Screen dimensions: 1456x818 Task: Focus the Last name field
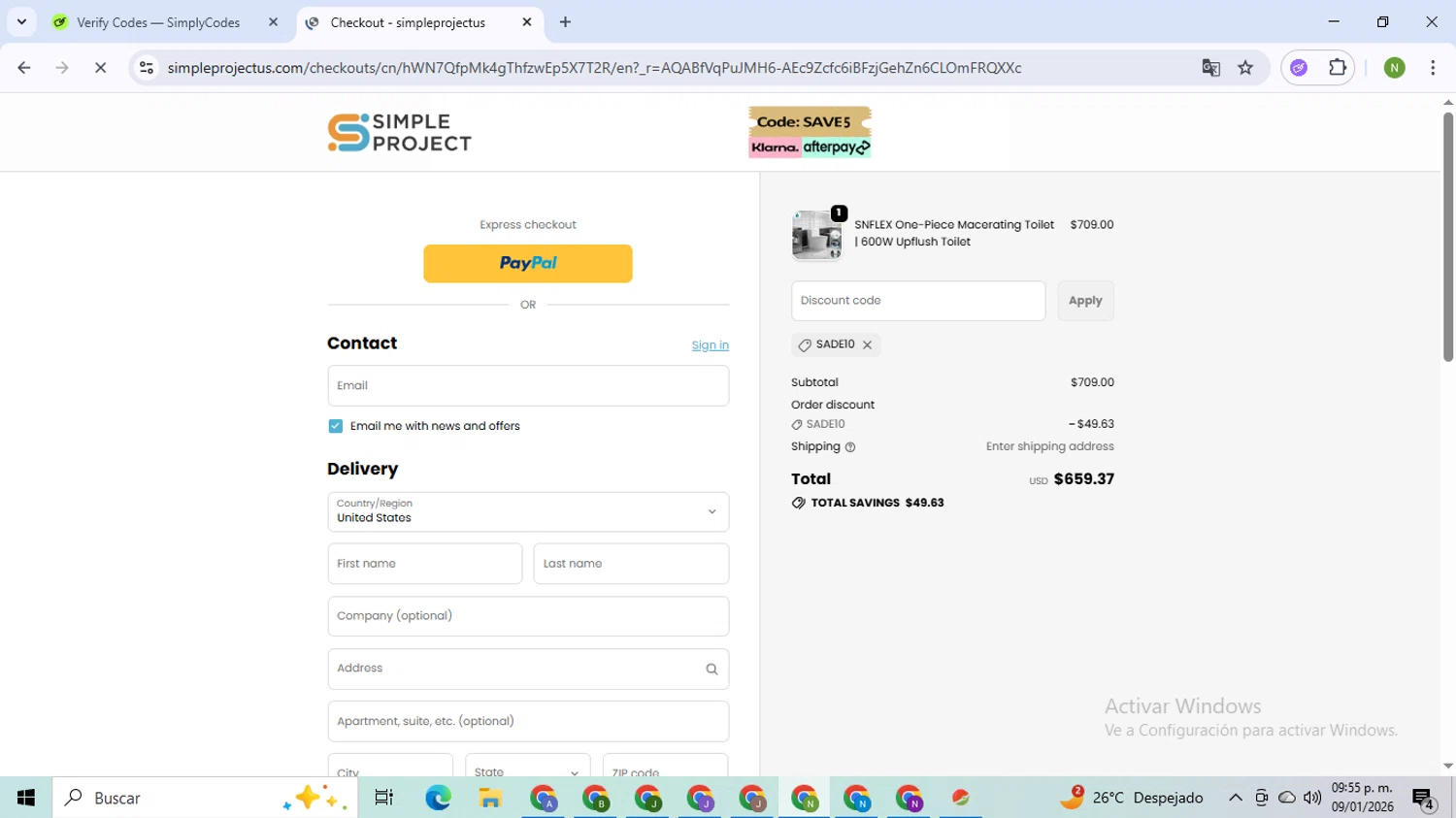(x=631, y=564)
